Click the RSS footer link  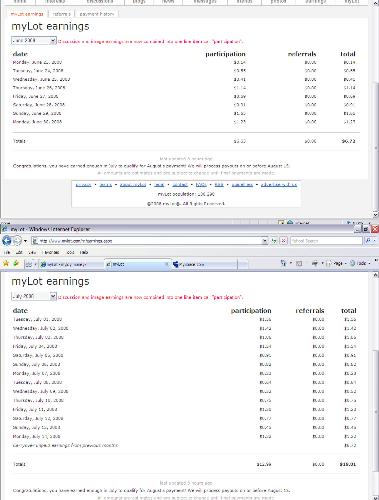[219, 185]
